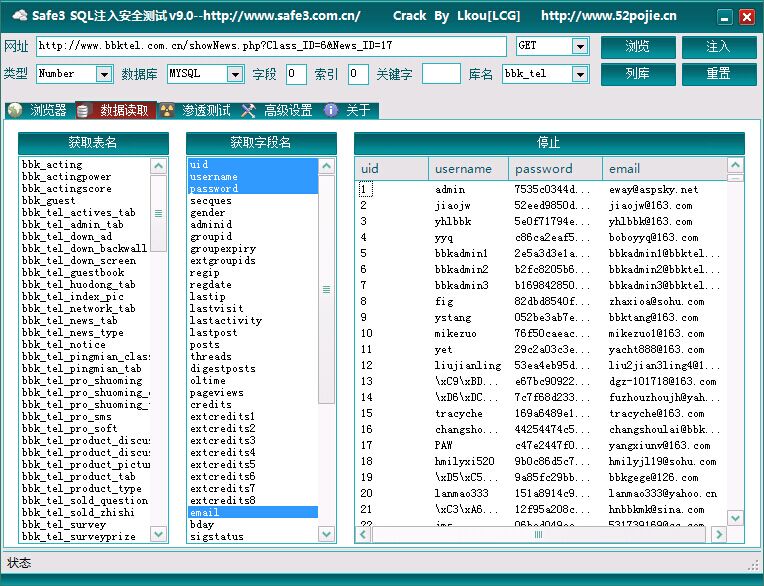This screenshot has height=586, width=764.
Task: Click the uid column header
Action: 392,169
